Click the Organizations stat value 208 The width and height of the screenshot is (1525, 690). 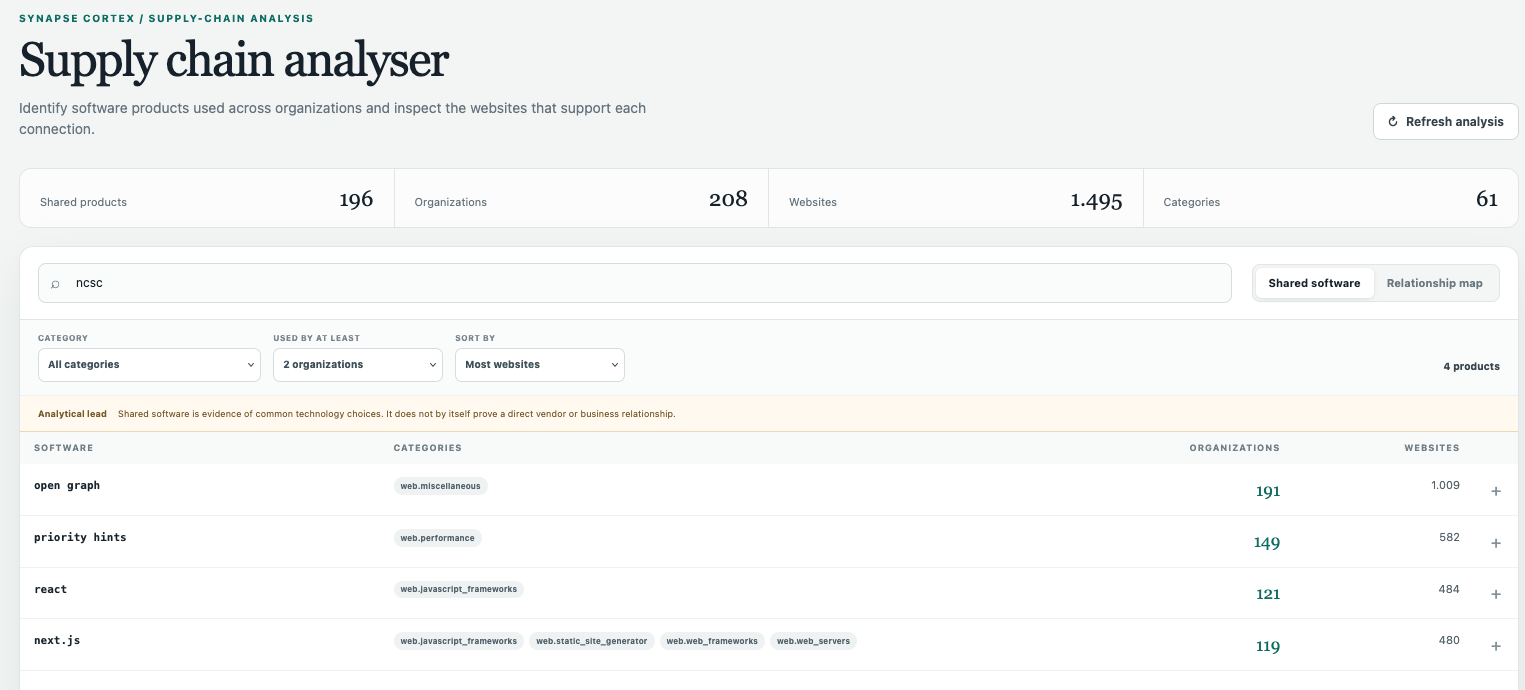[728, 199]
